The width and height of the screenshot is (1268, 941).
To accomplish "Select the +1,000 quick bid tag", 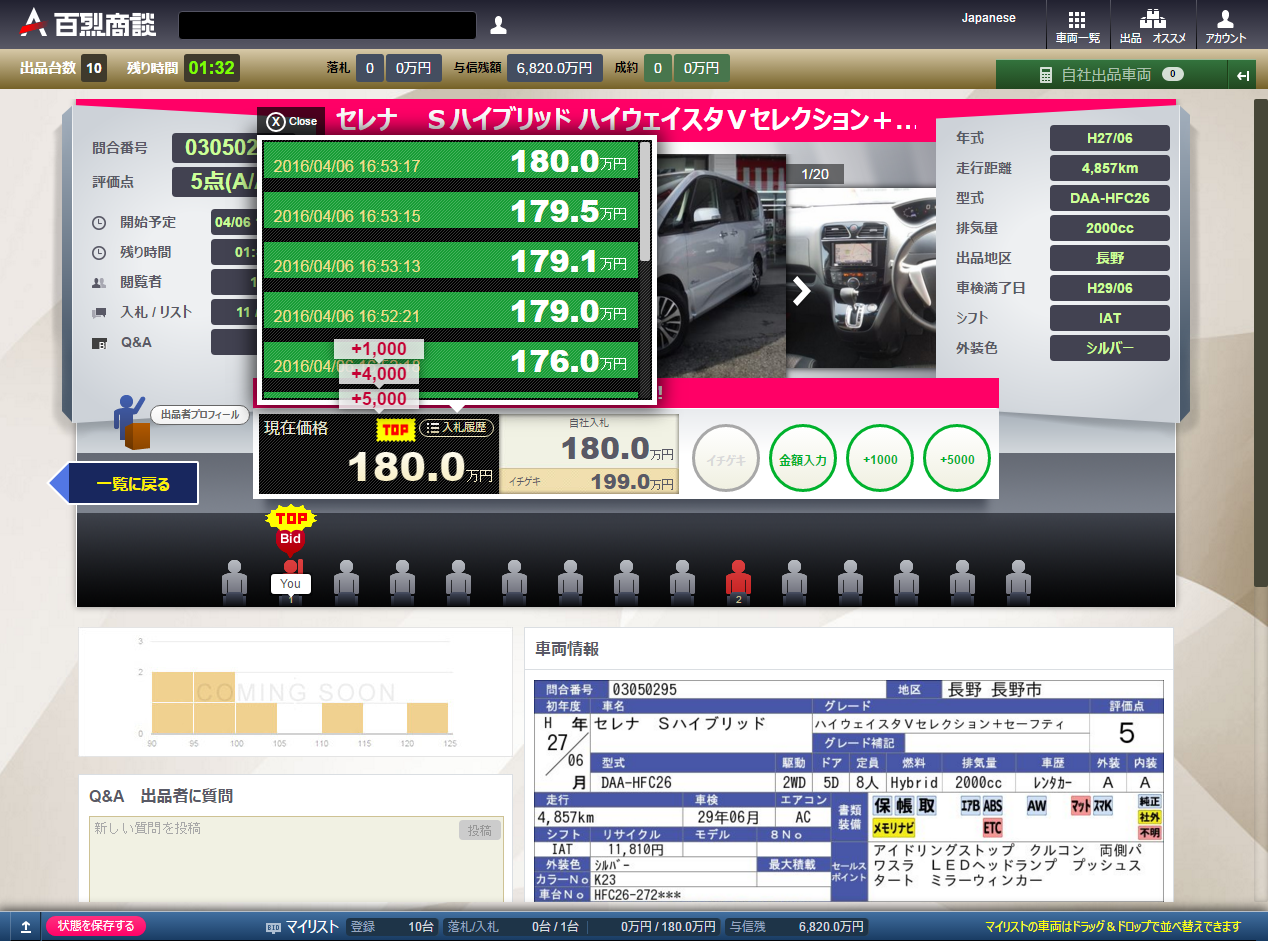I will point(379,349).
